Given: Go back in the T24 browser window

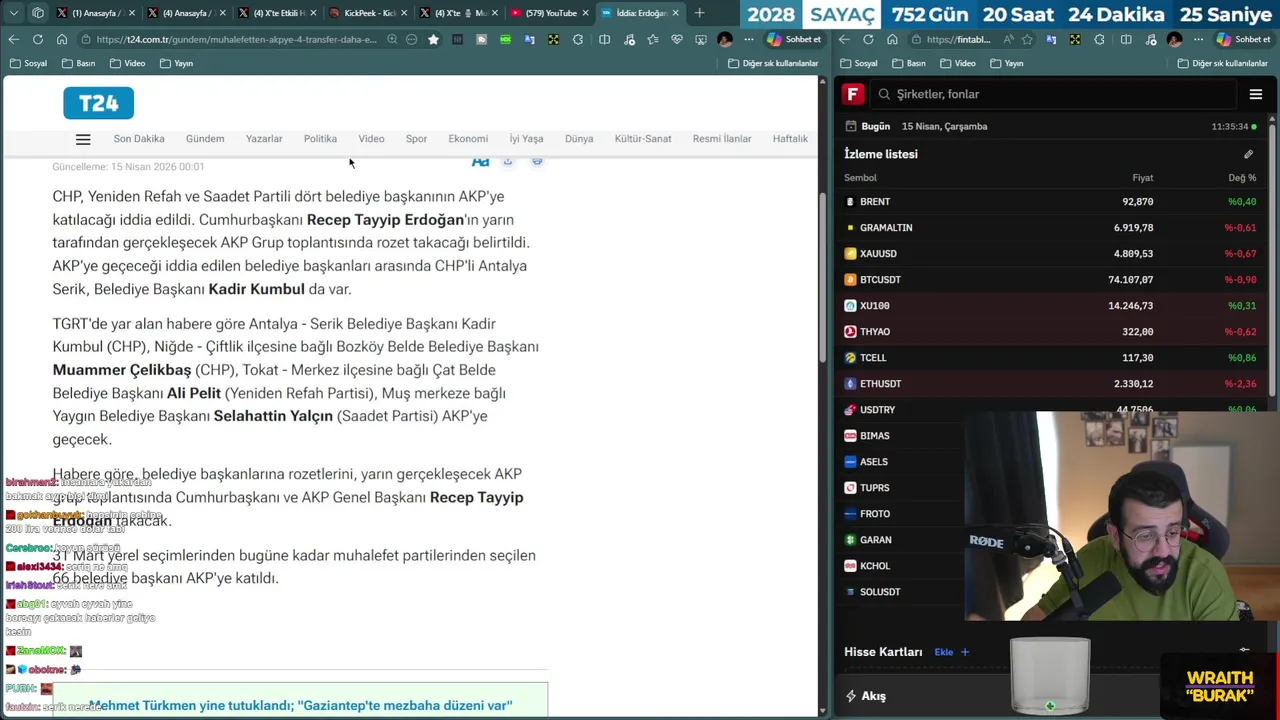Looking at the screenshot, I should (x=13, y=39).
